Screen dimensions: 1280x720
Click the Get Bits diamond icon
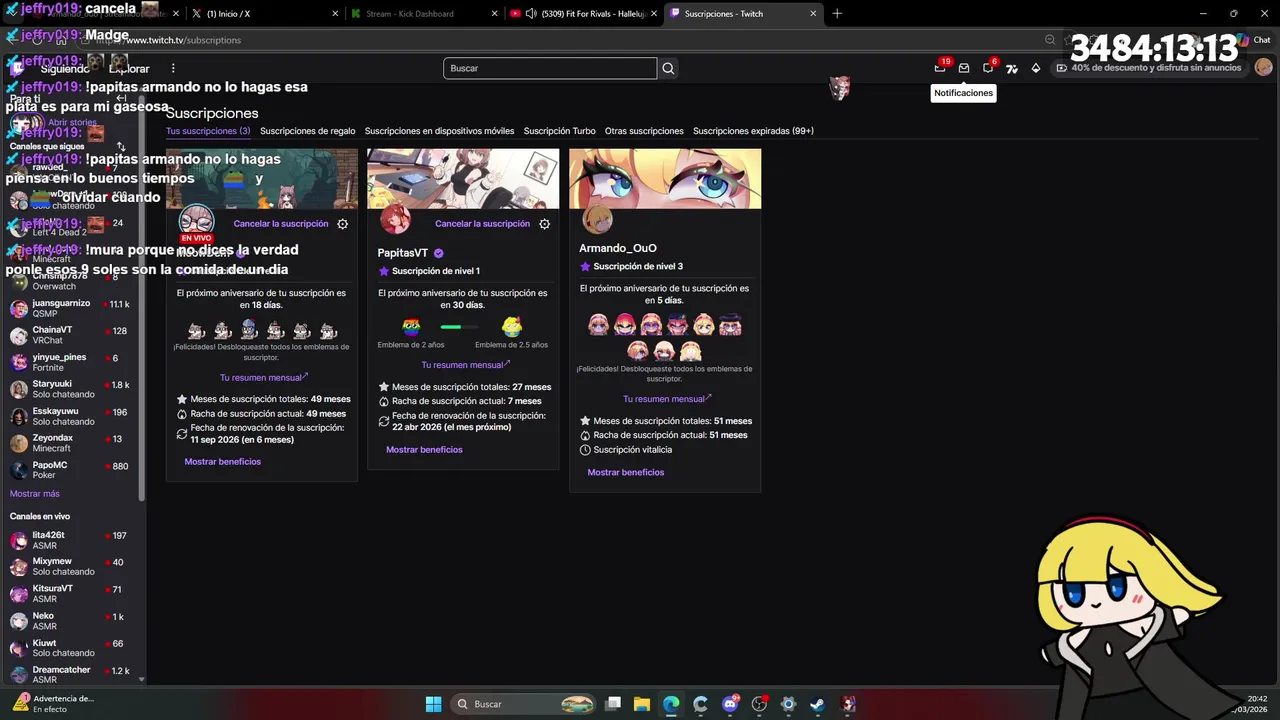click(1035, 68)
